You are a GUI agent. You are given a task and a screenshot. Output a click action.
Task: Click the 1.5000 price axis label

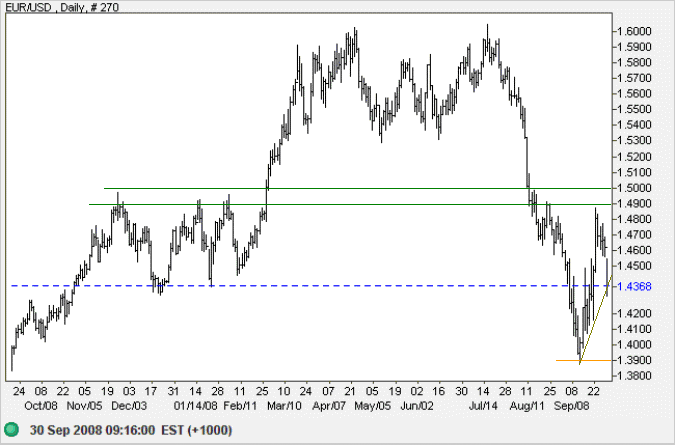coord(635,188)
